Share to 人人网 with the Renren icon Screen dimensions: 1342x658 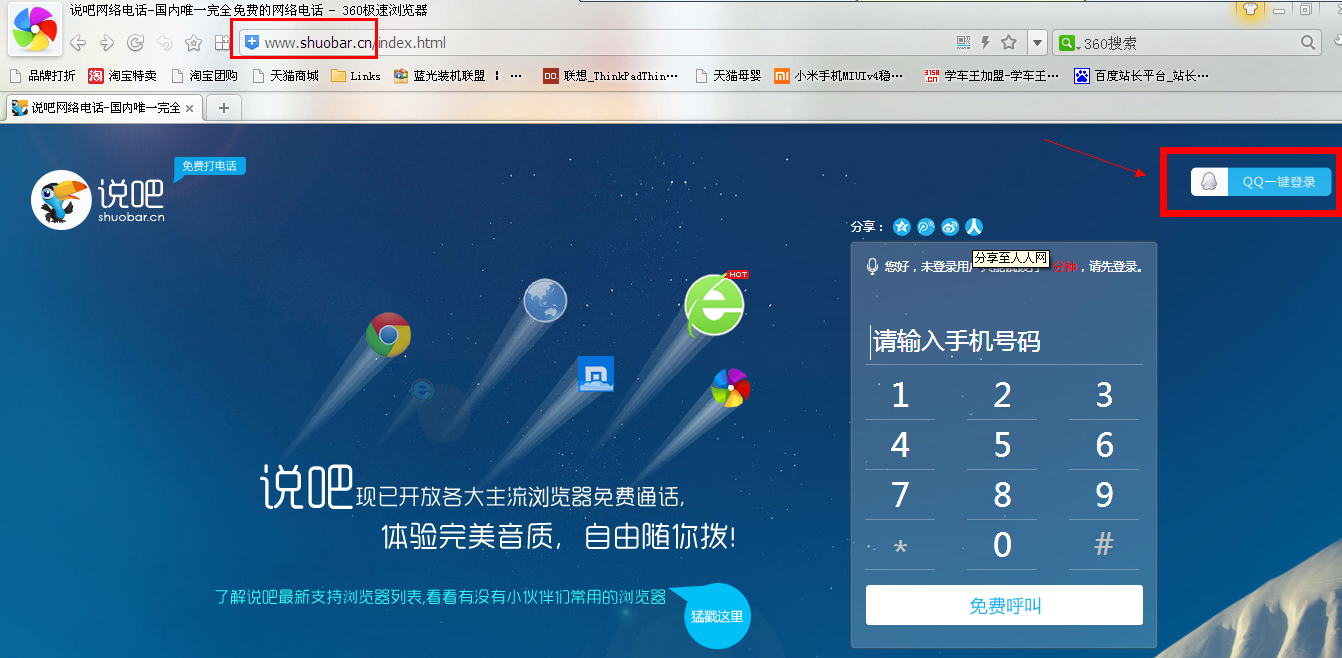[974, 227]
